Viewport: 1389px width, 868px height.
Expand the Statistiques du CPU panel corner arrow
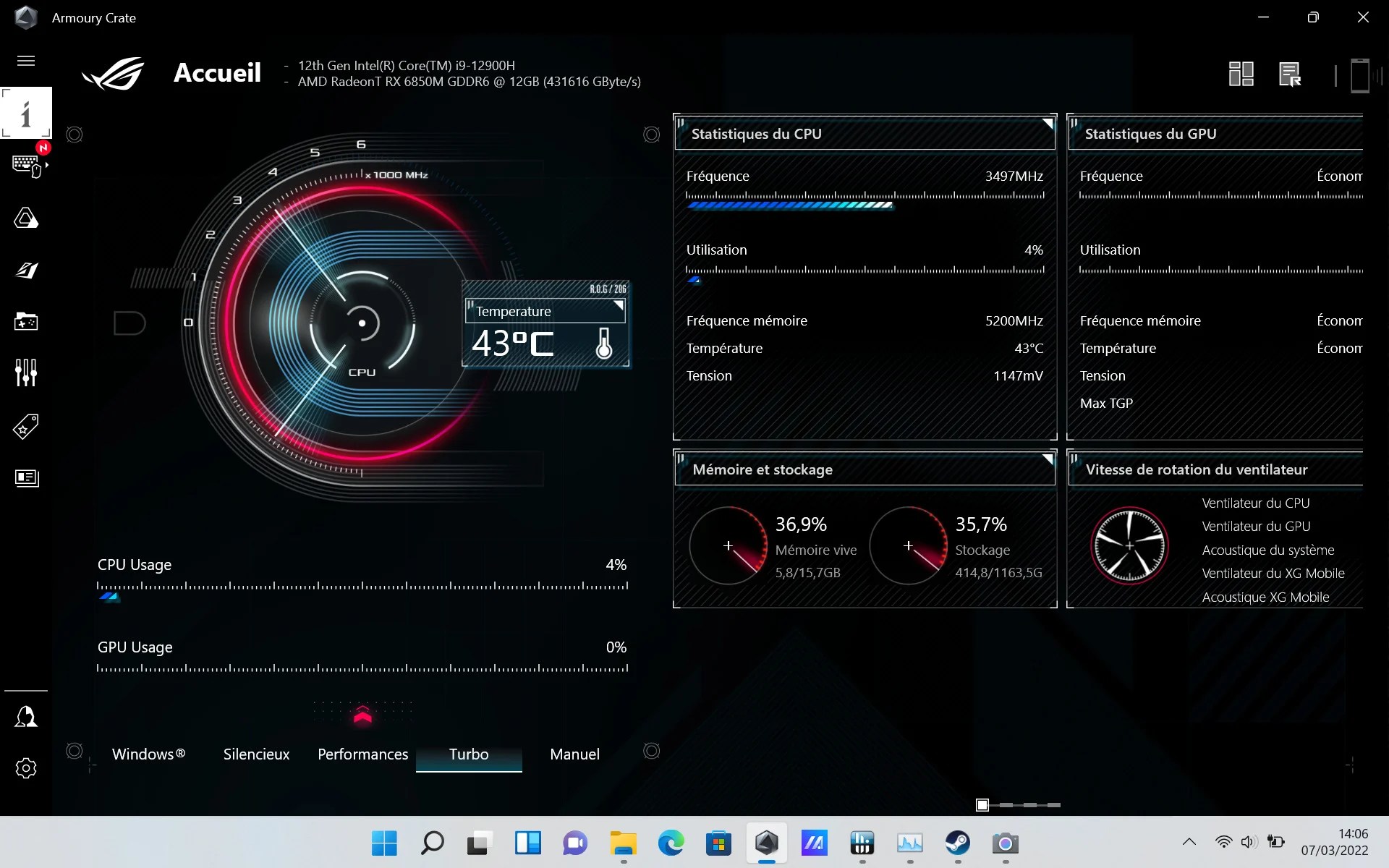pos(1047,124)
